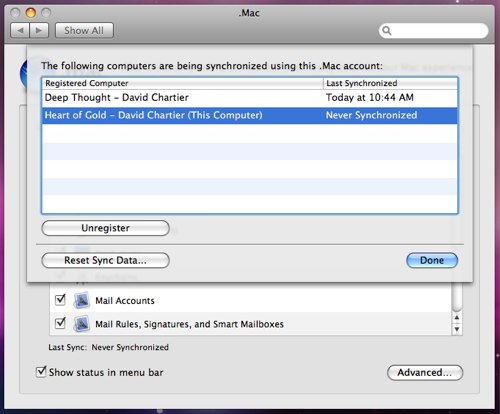Click the highlighted 'Never Synchronized' table cell
Image resolution: width=500 pixels, height=414 pixels.
point(371,115)
